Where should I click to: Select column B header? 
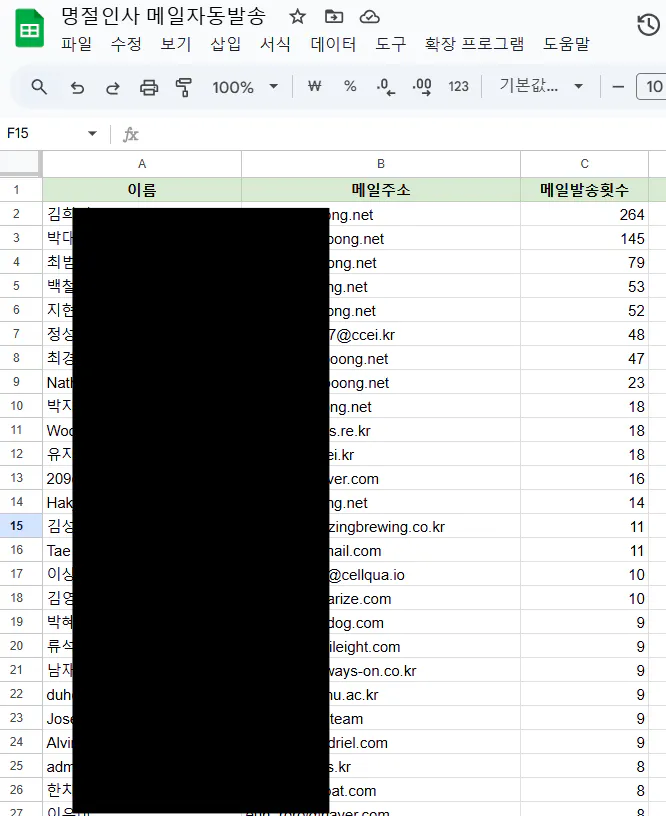[x=381, y=164]
